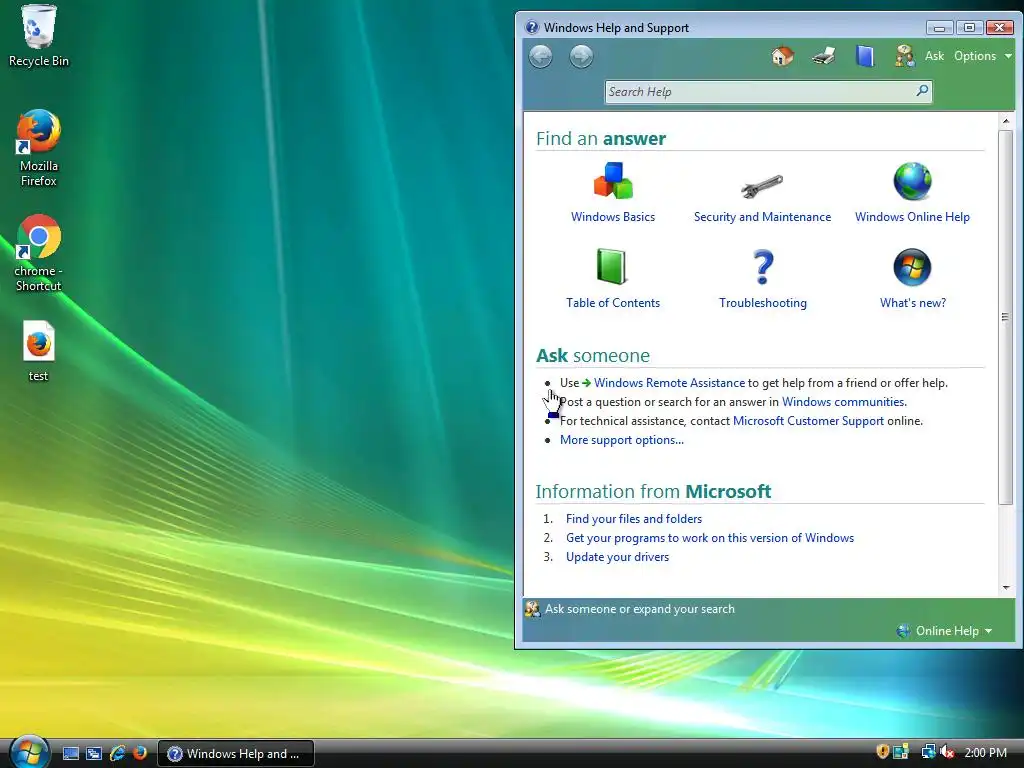Open the Online Help dropdown
Screen dimensions: 1024x768
click(945, 631)
